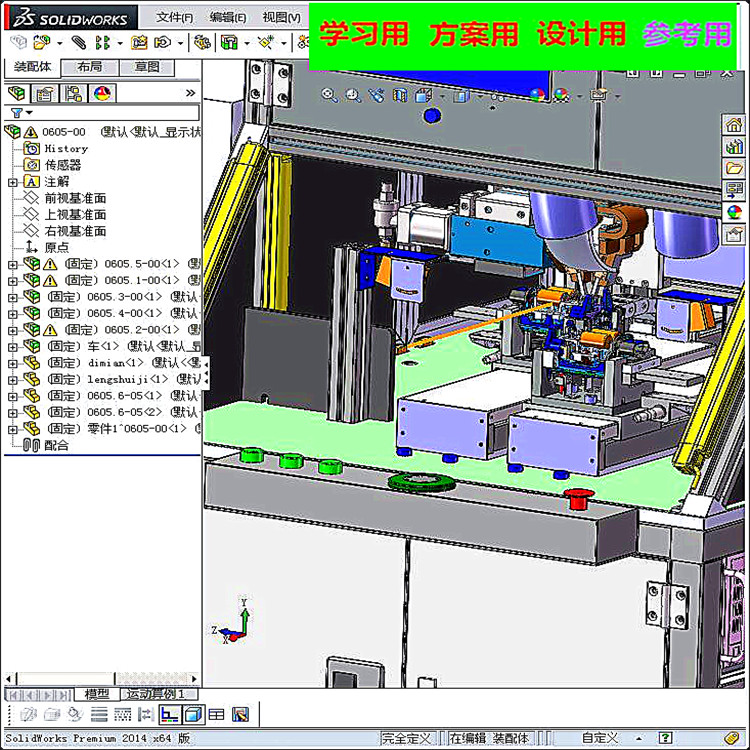Open the PropertyManager tab icon

[44, 93]
